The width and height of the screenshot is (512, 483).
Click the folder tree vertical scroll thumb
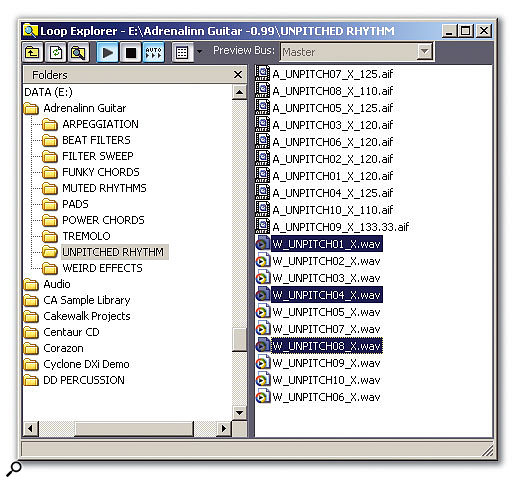pyautogui.click(x=239, y=340)
